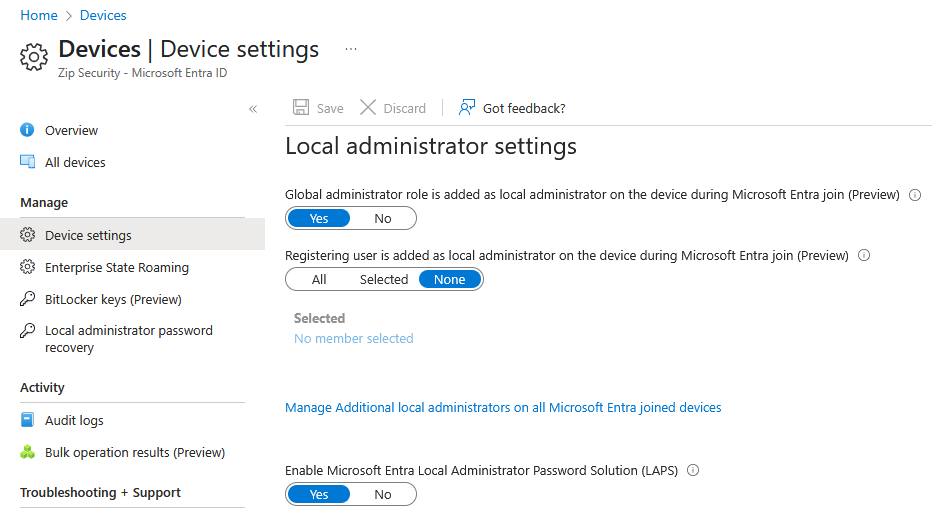Screen dimensions: 932x511
Task: Set Global administrator role toggle to Yes
Action: tap(319, 219)
